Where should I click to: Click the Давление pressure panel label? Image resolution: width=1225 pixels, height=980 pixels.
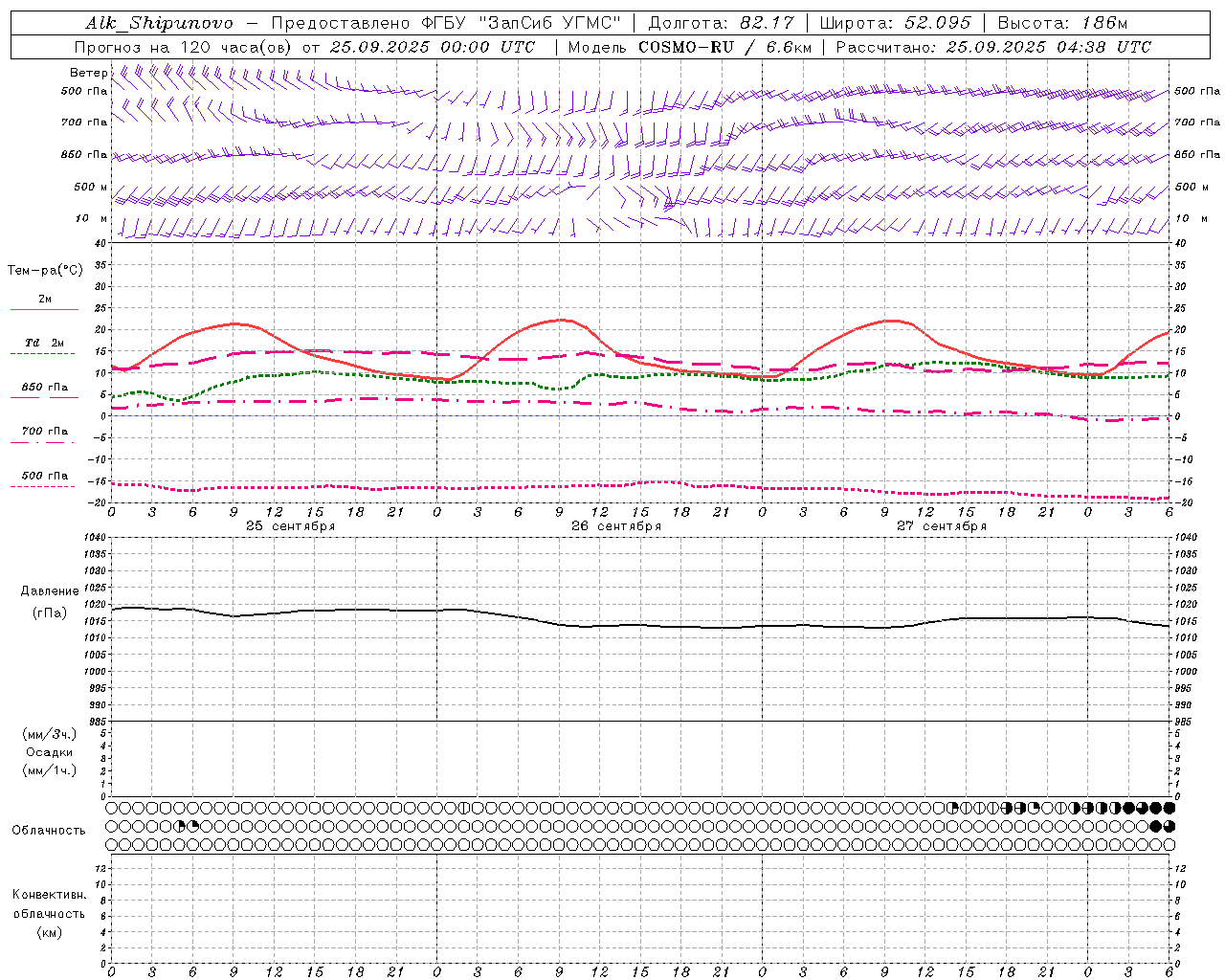click(x=50, y=591)
